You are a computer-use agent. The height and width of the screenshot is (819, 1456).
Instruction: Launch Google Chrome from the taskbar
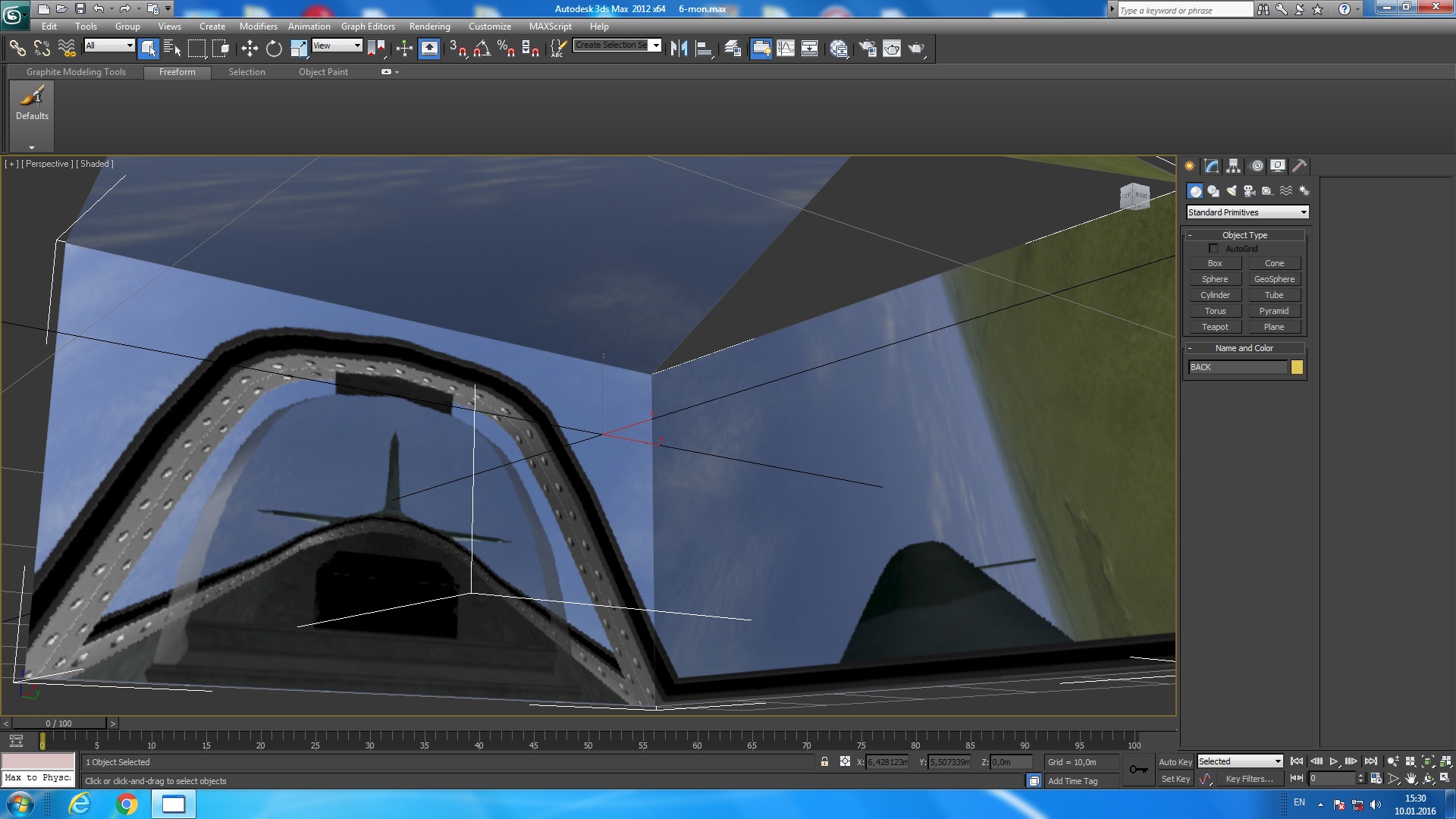coord(127,804)
